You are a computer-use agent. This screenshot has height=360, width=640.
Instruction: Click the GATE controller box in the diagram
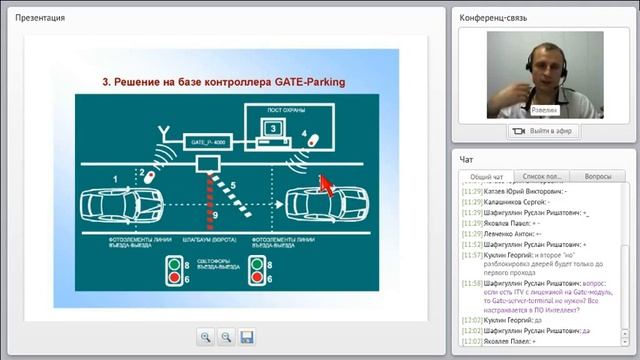point(208,142)
